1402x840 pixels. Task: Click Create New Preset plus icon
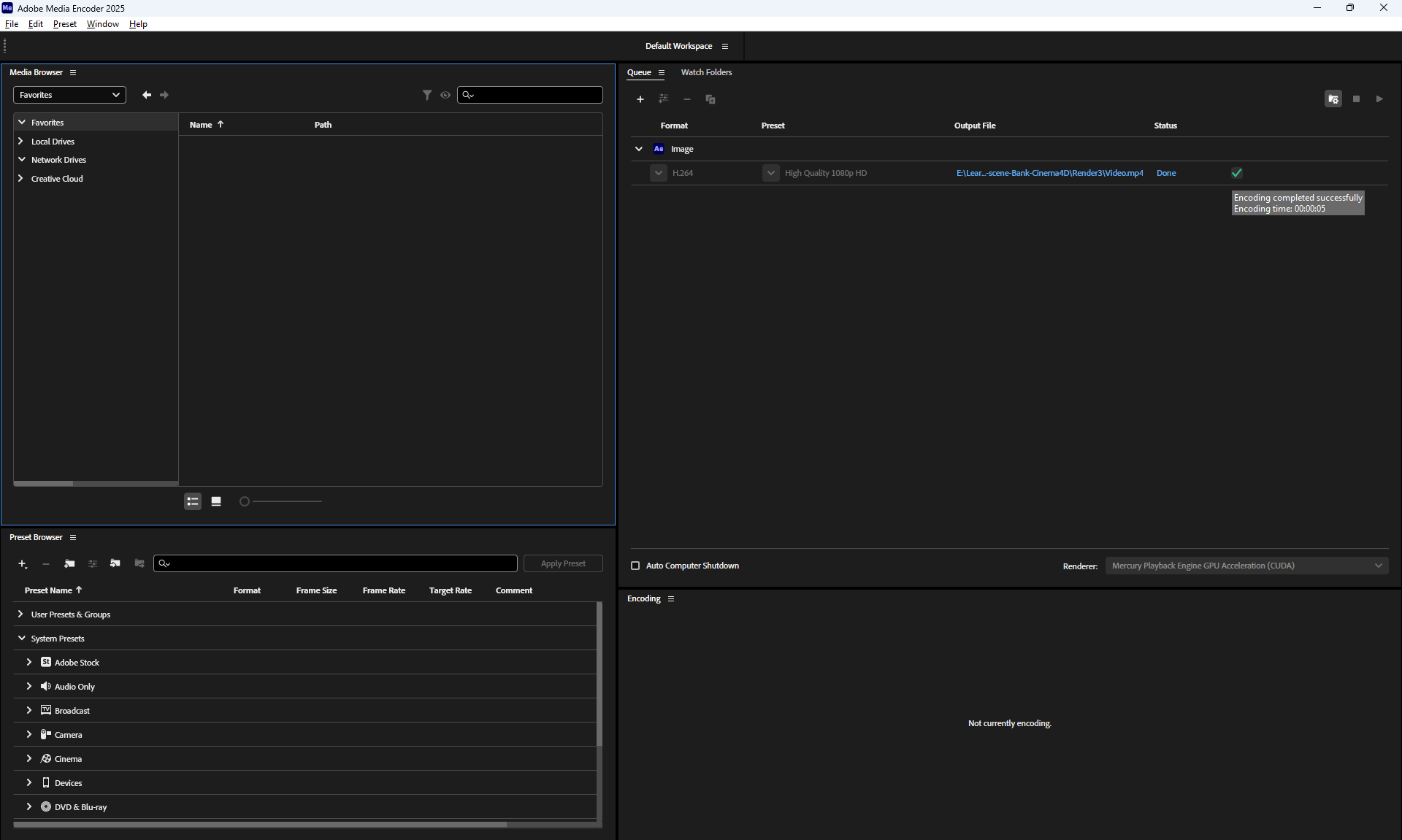(23, 564)
